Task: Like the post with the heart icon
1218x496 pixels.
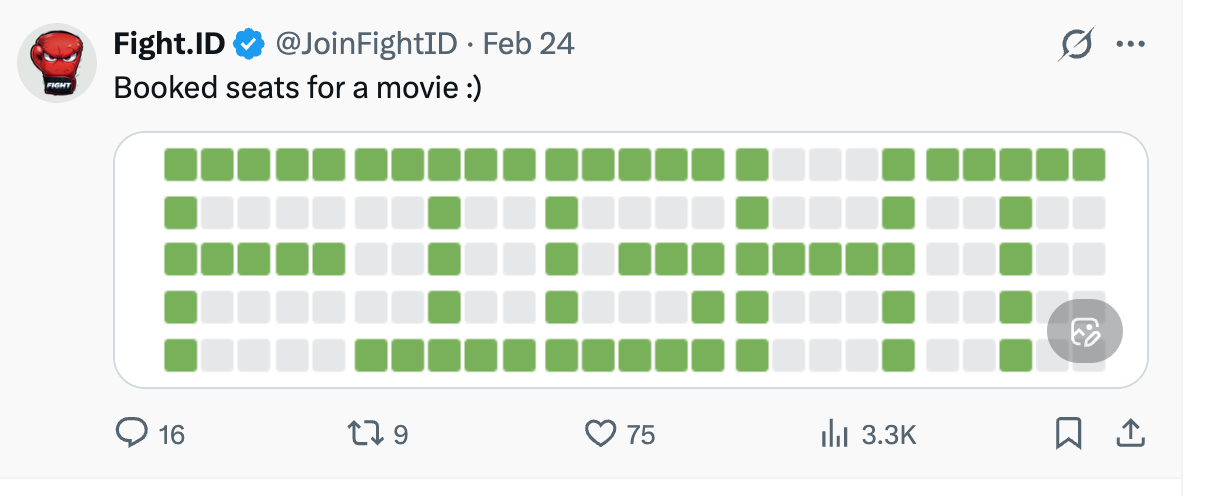Action: click(x=599, y=433)
